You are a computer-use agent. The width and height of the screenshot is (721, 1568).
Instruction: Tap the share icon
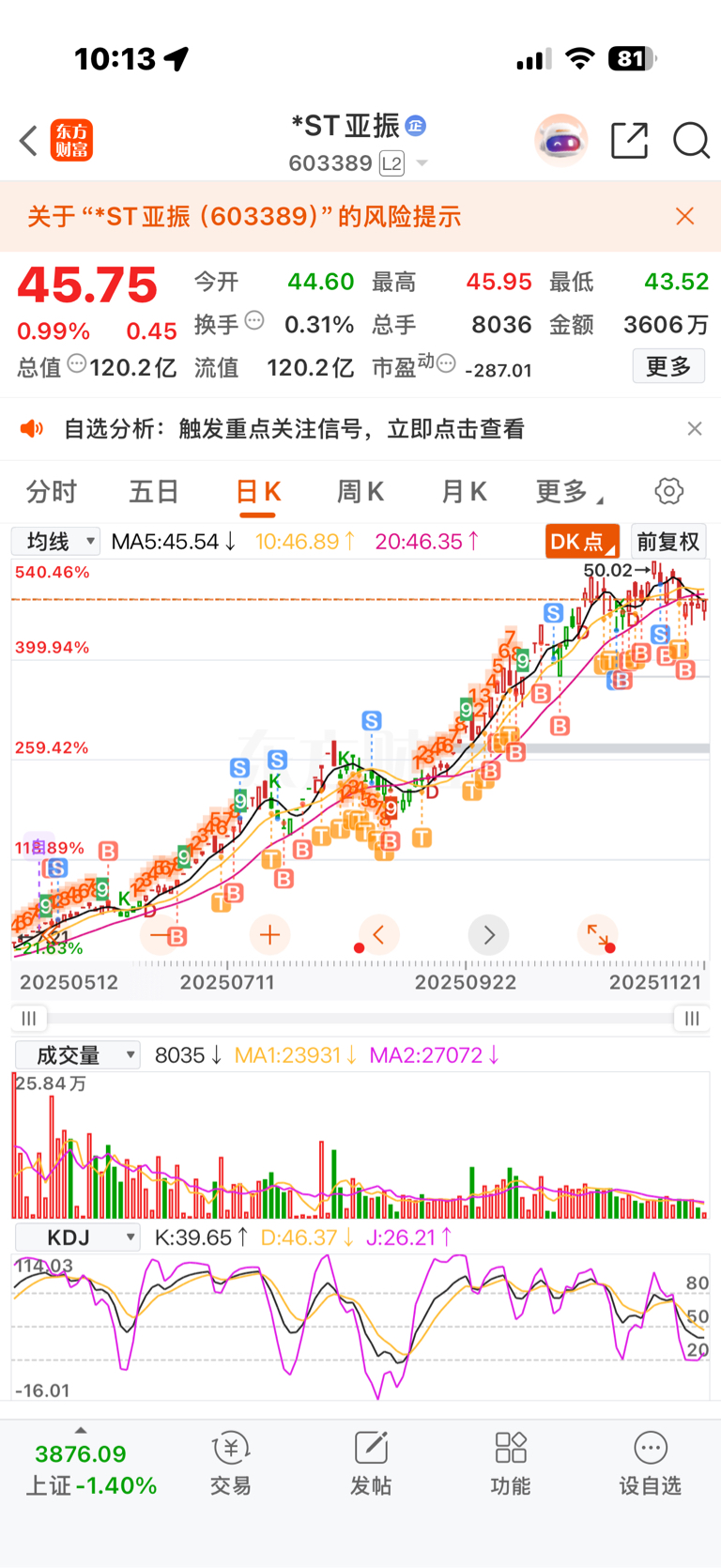pyautogui.click(x=629, y=141)
